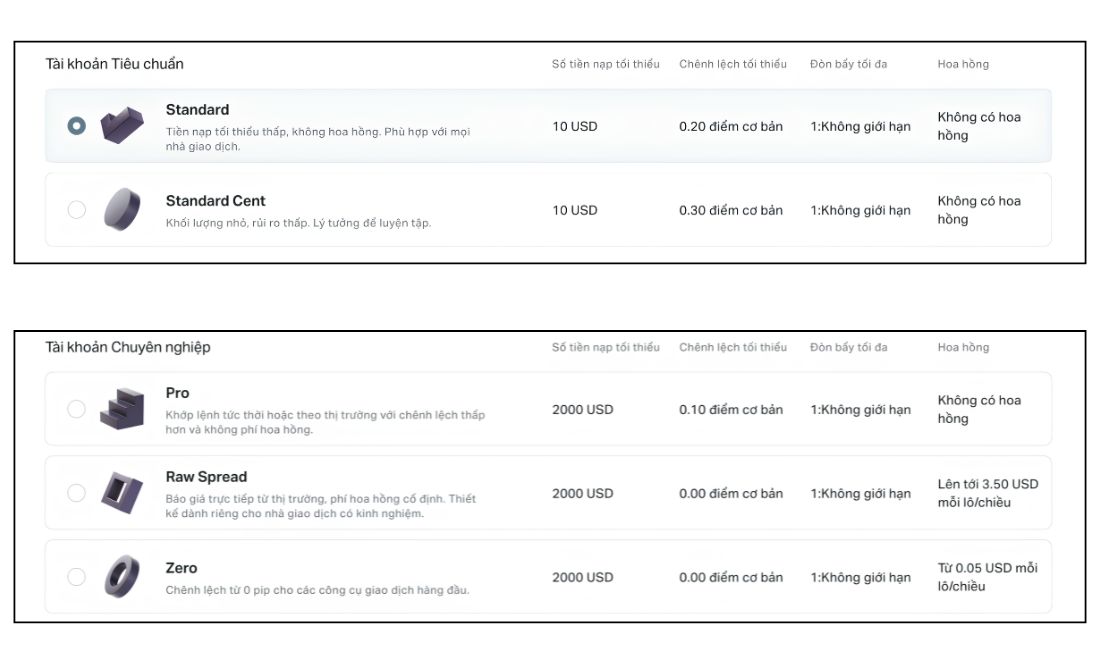Click the Standard account title
Viewport: 1100px width, 660px height.
[197, 110]
